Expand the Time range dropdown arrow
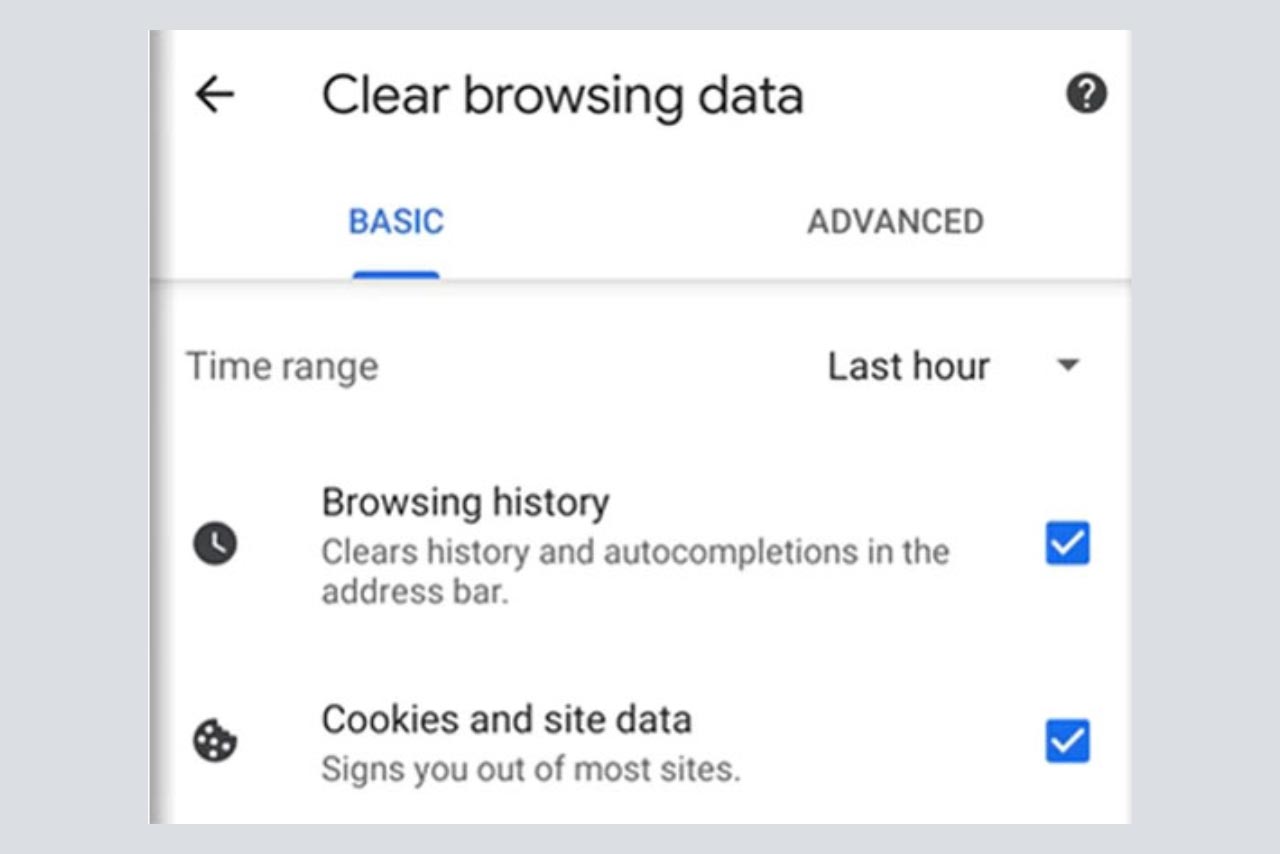 coord(1068,366)
